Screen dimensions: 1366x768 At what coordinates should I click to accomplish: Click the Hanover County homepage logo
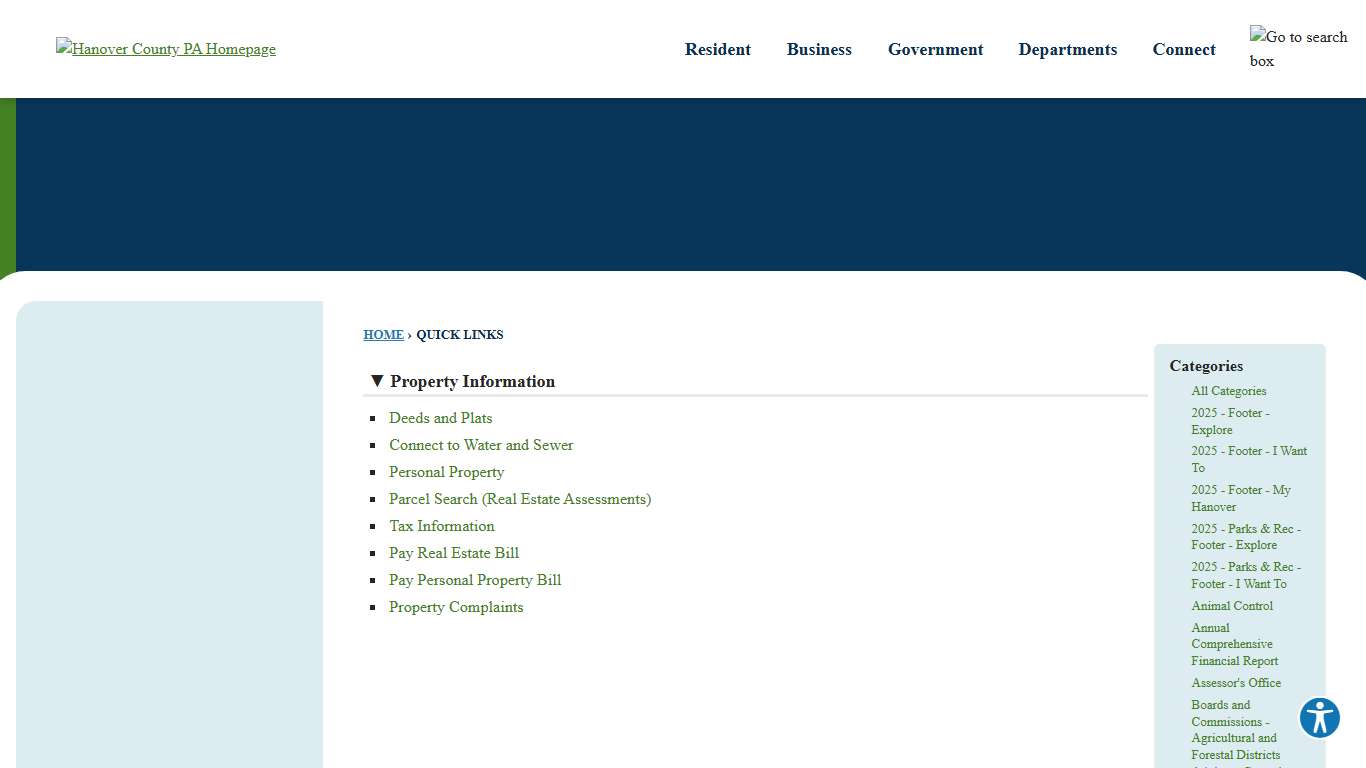click(x=165, y=48)
